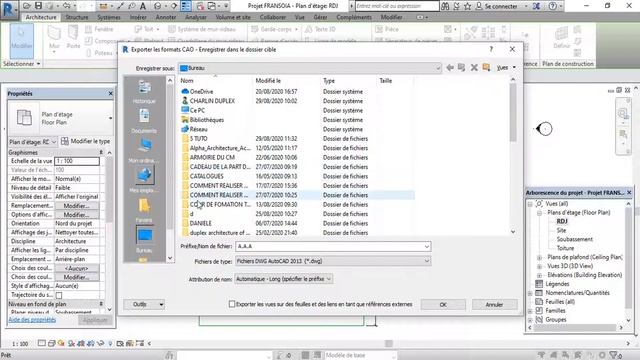Toggle the Trajectoire du soleil checkbox in Propriétés

59,295
